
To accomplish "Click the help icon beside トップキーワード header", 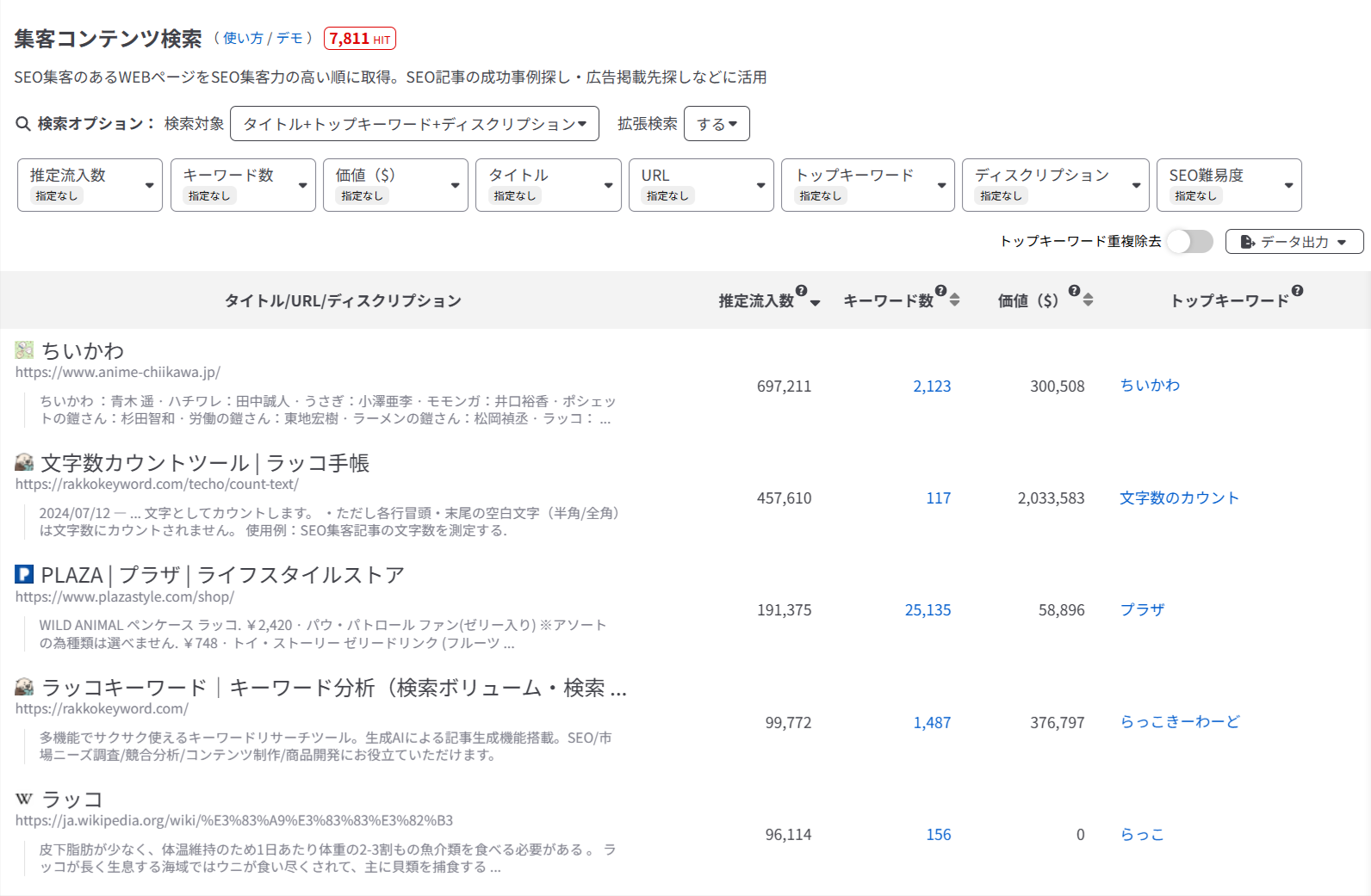I will tap(1297, 291).
